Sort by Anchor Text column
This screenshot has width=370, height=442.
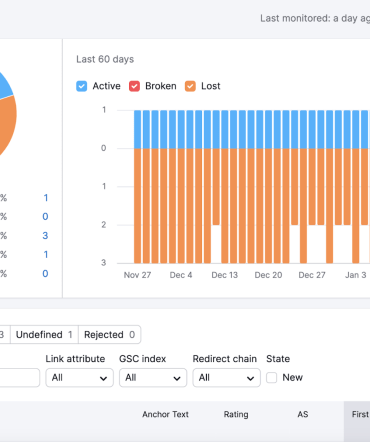click(165, 414)
